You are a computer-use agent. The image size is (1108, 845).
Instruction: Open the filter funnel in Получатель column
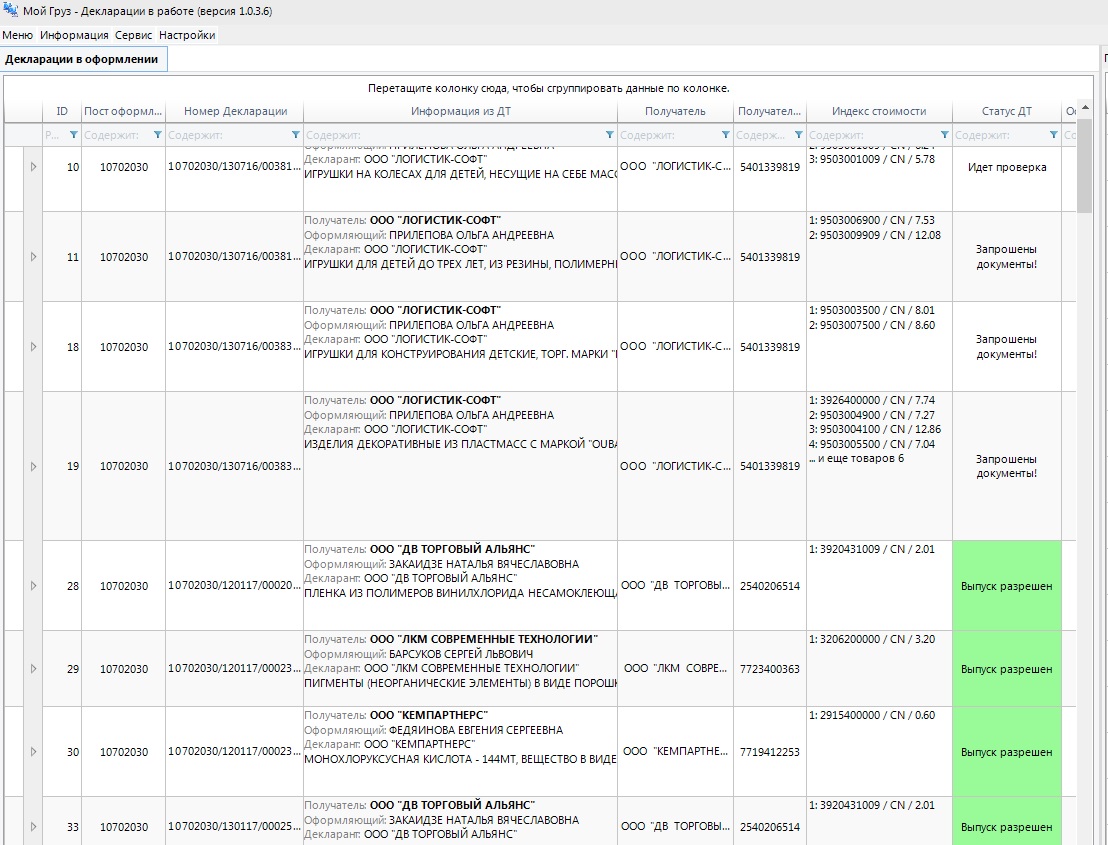coord(725,134)
